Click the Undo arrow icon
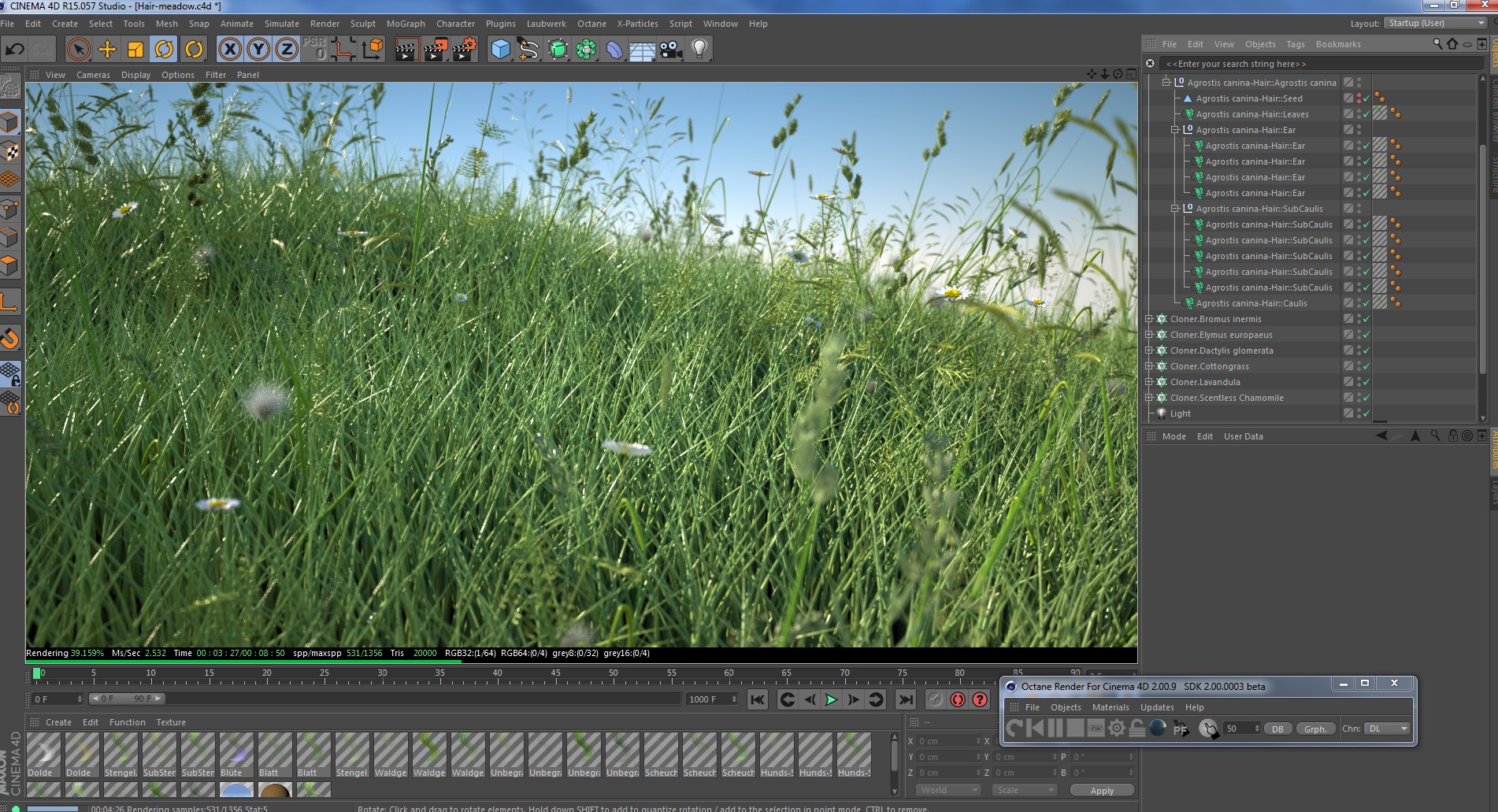This screenshot has height=812, width=1498. (x=15, y=50)
